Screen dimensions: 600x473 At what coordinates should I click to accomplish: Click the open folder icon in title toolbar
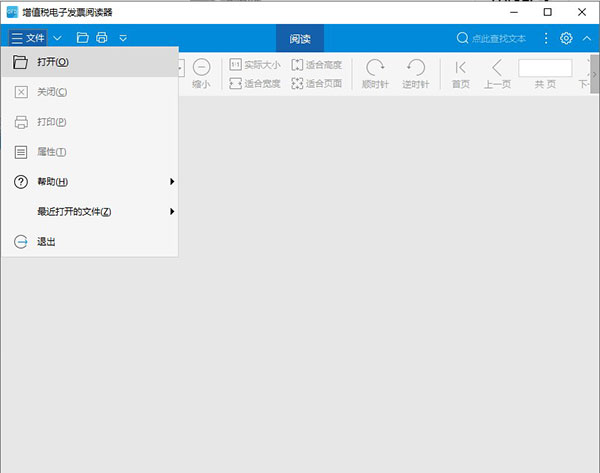tap(83, 38)
